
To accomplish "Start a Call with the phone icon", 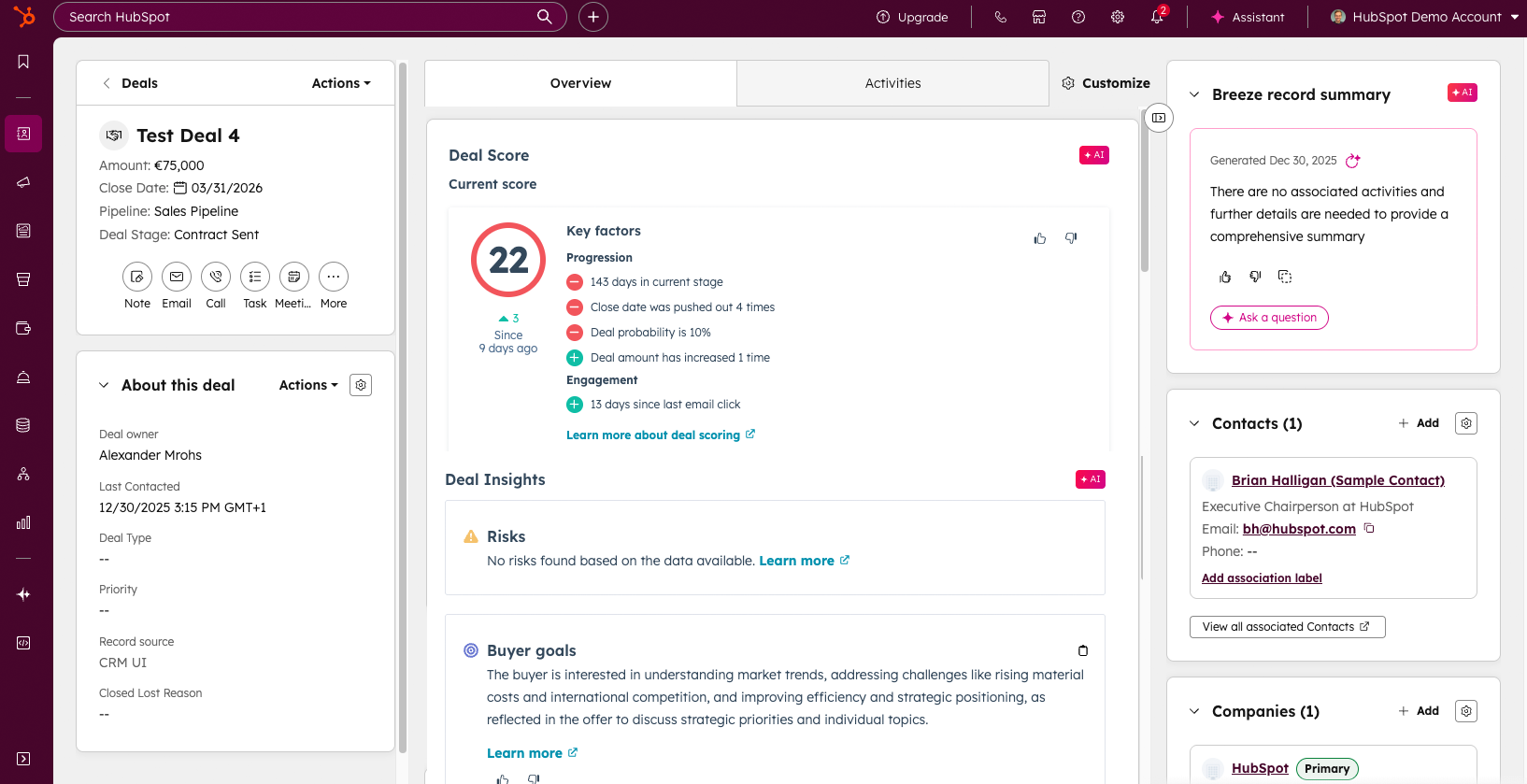I will [x=216, y=277].
